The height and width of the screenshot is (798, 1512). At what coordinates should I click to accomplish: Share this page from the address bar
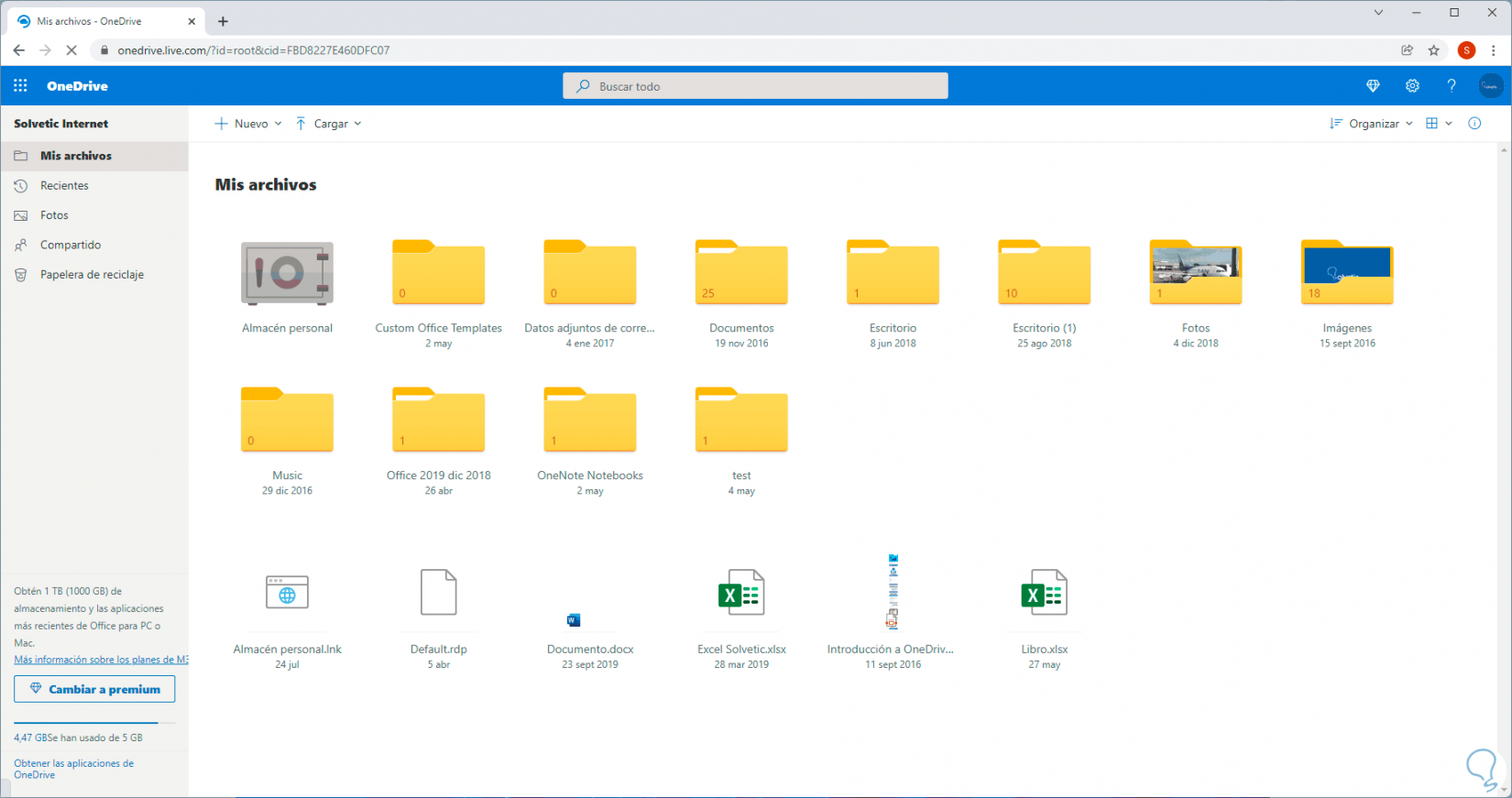coord(1408,50)
